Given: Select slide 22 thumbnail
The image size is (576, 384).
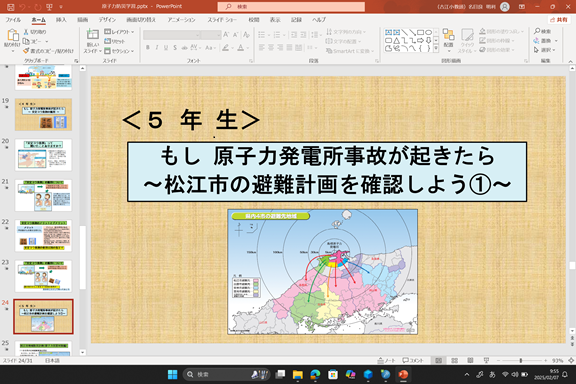Looking at the screenshot, I should point(43,236).
